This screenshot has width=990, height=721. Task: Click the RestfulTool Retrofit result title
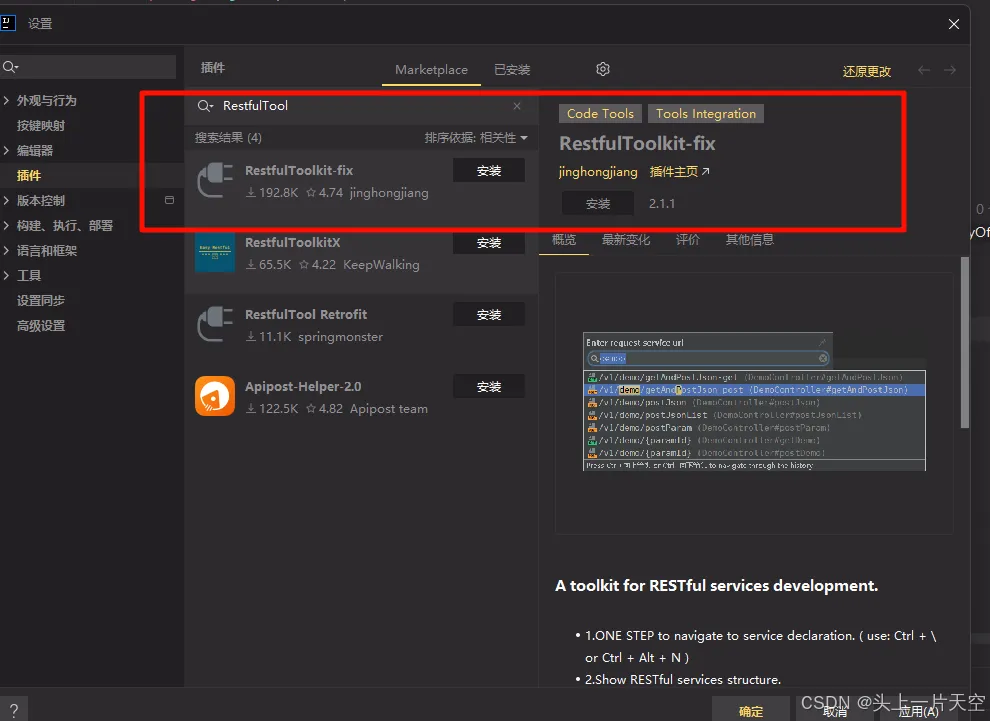tap(306, 314)
